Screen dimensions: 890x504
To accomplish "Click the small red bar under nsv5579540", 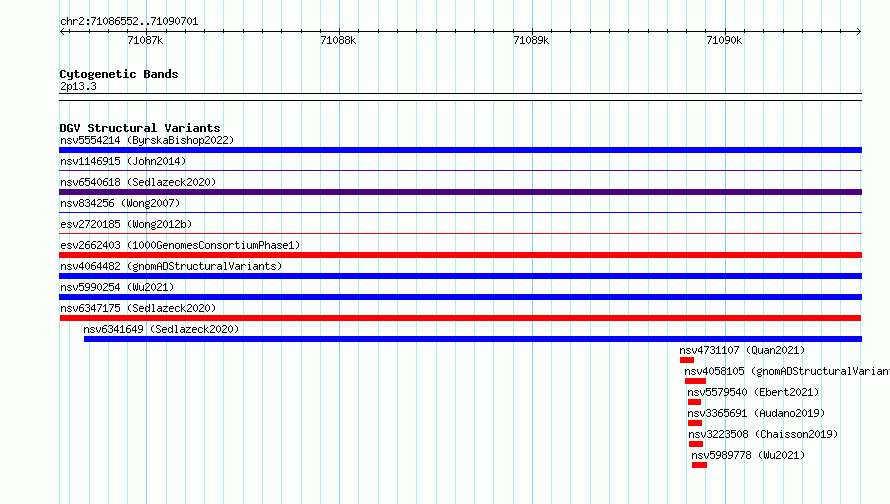I will pyautogui.click(x=694, y=402).
